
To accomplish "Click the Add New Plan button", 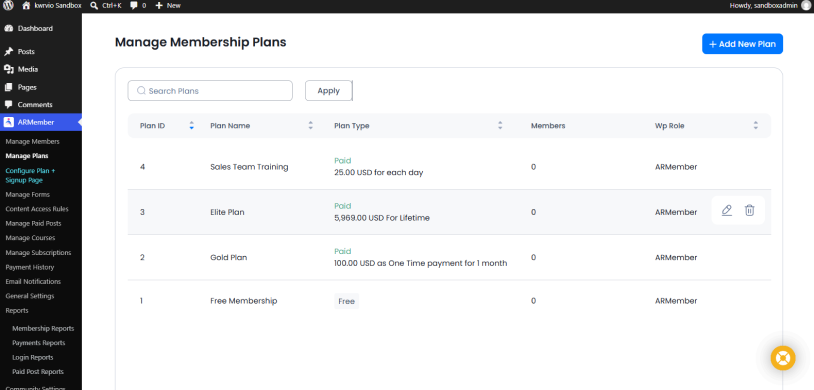I will coord(742,44).
